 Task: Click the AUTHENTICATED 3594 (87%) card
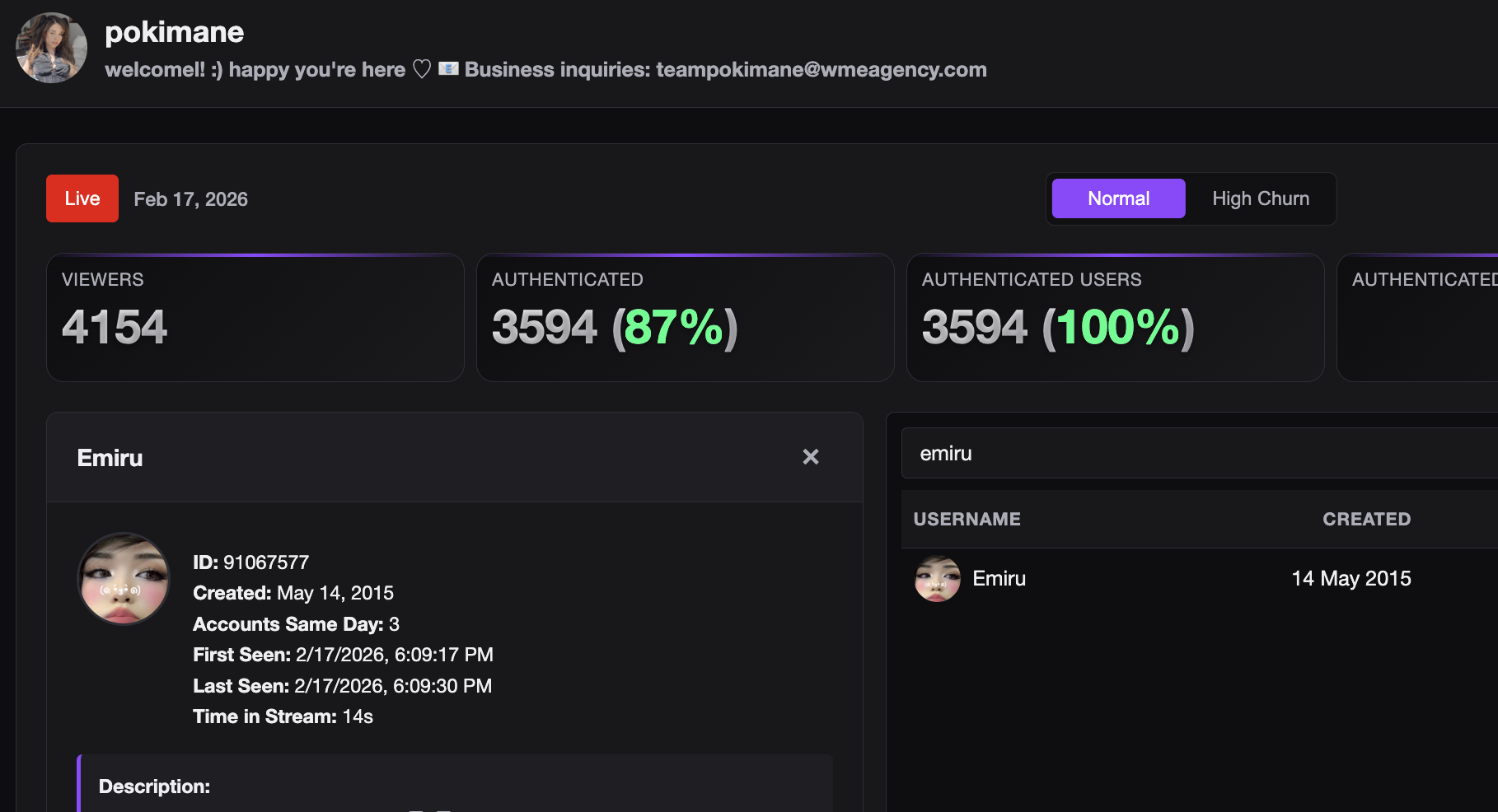pyautogui.click(x=686, y=317)
